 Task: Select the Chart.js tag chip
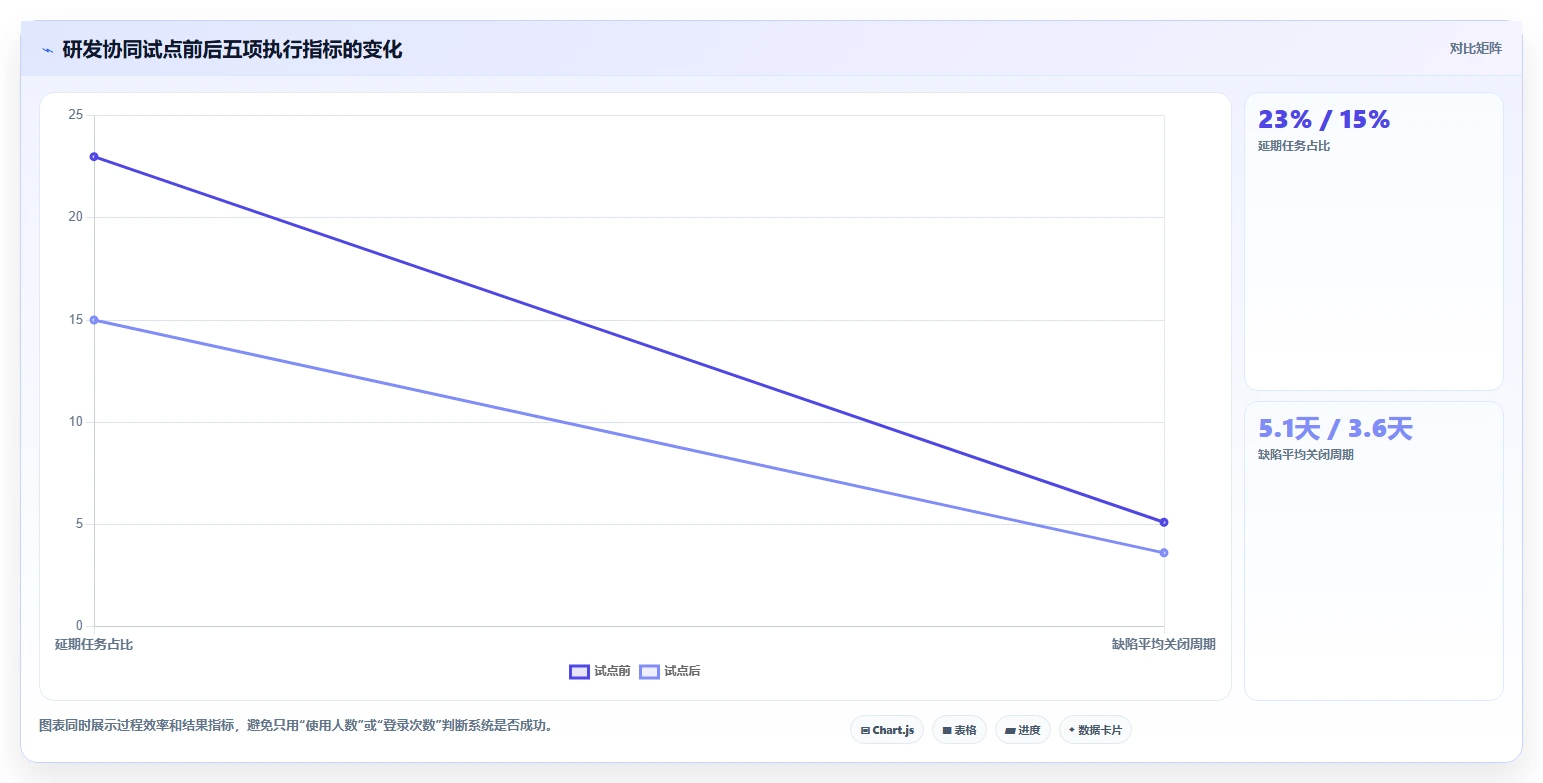coord(887,730)
